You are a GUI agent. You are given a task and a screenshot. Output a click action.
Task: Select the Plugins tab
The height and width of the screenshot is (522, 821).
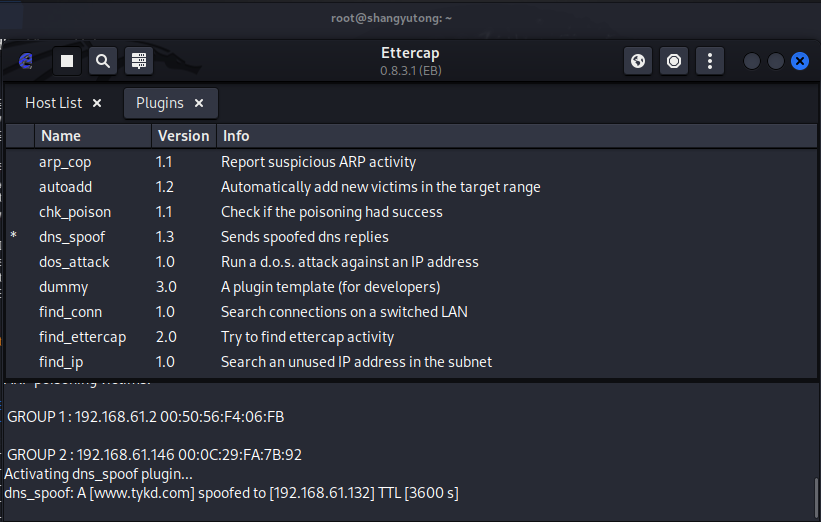click(160, 103)
